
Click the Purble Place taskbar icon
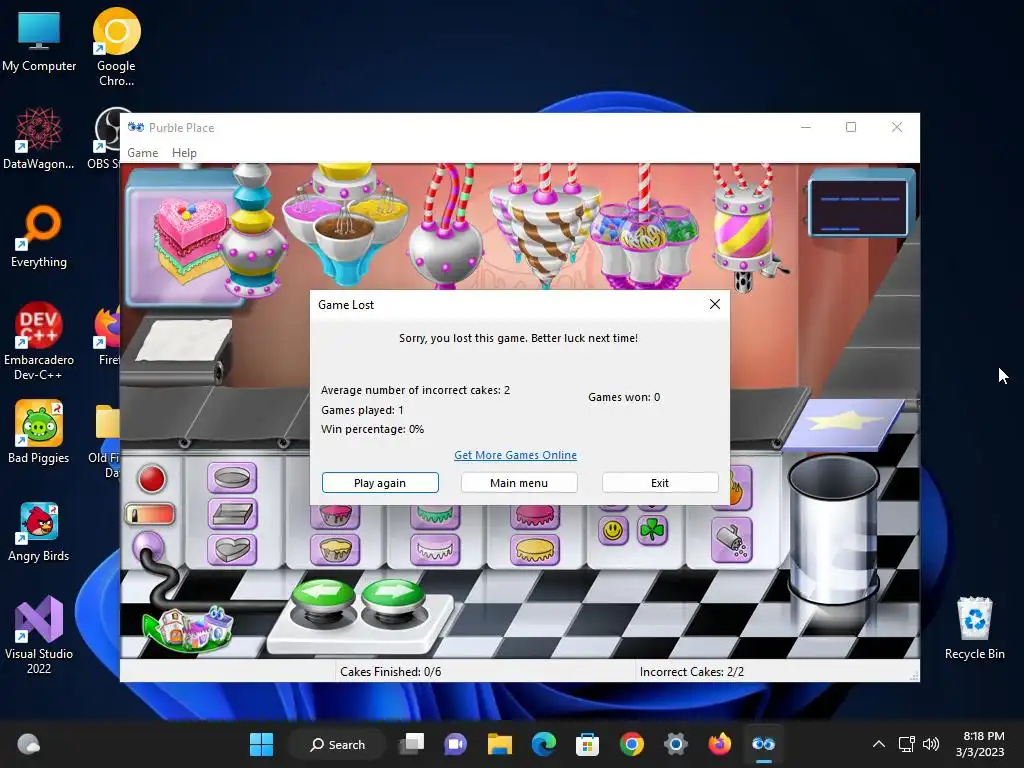pos(763,744)
